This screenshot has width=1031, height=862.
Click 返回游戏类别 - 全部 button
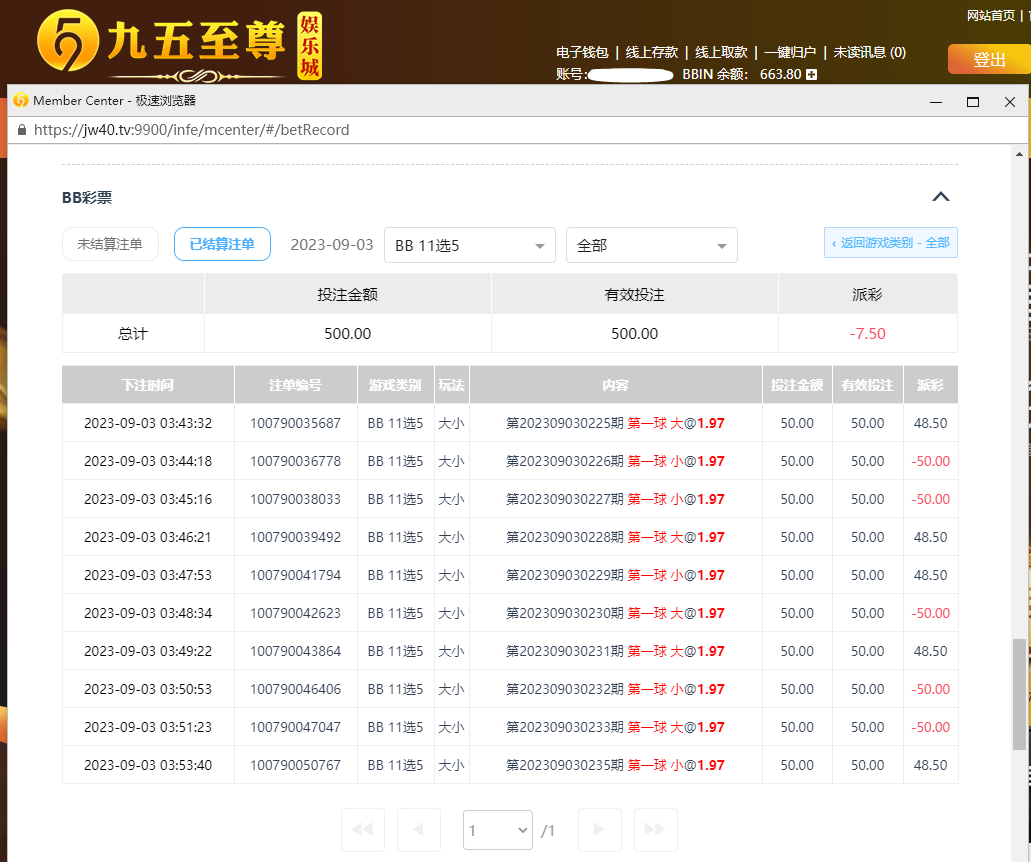pos(890,242)
